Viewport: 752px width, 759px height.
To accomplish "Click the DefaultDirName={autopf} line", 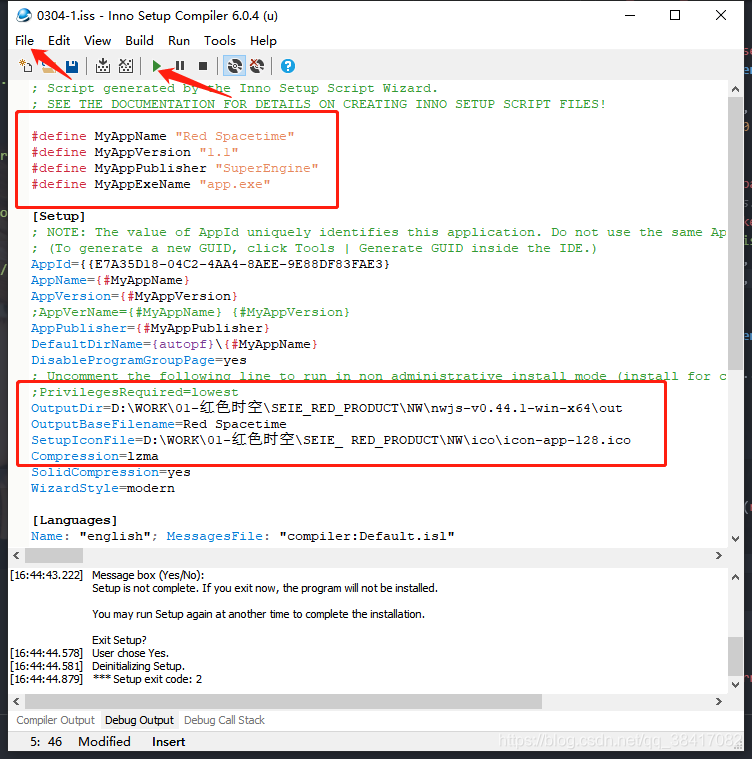I will point(175,344).
